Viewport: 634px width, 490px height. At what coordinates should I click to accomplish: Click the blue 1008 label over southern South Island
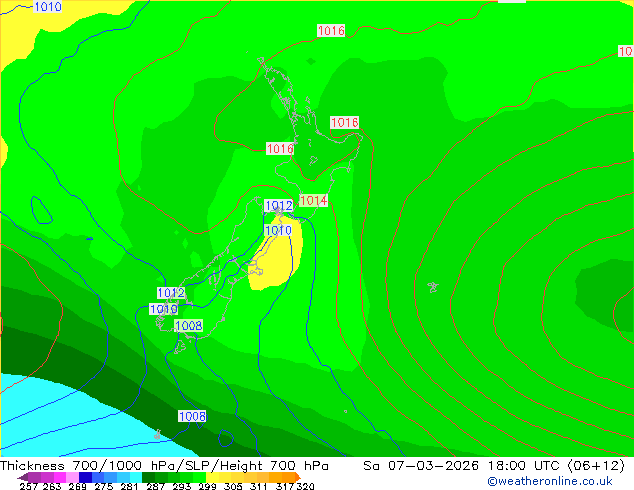[x=189, y=325]
